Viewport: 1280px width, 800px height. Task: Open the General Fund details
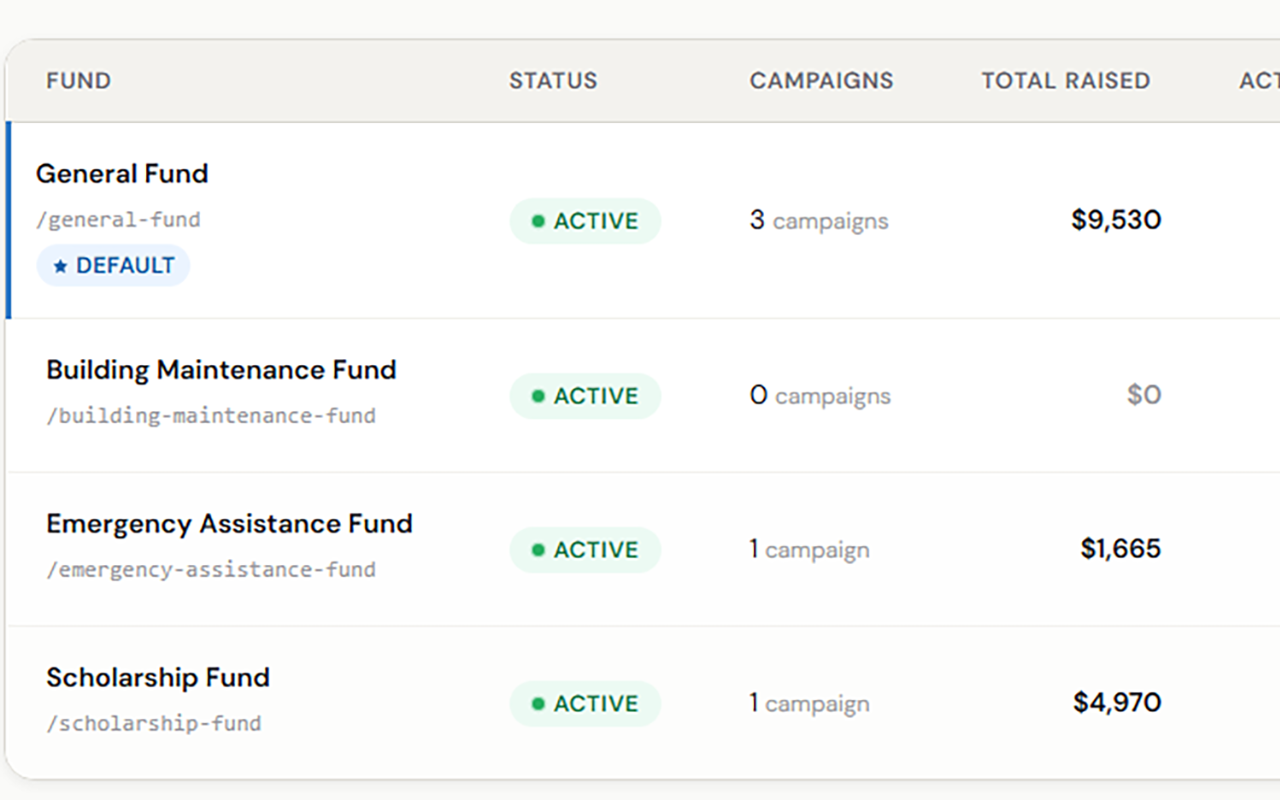click(122, 173)
